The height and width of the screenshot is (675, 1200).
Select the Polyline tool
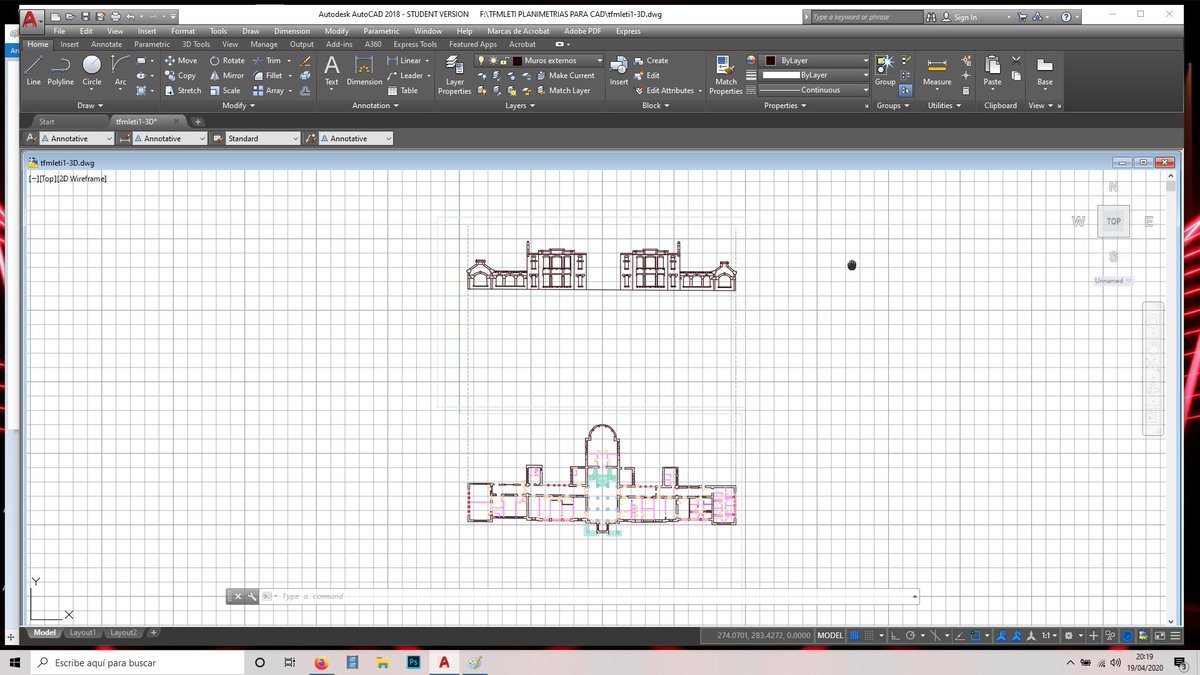click(x=61, y=70)
